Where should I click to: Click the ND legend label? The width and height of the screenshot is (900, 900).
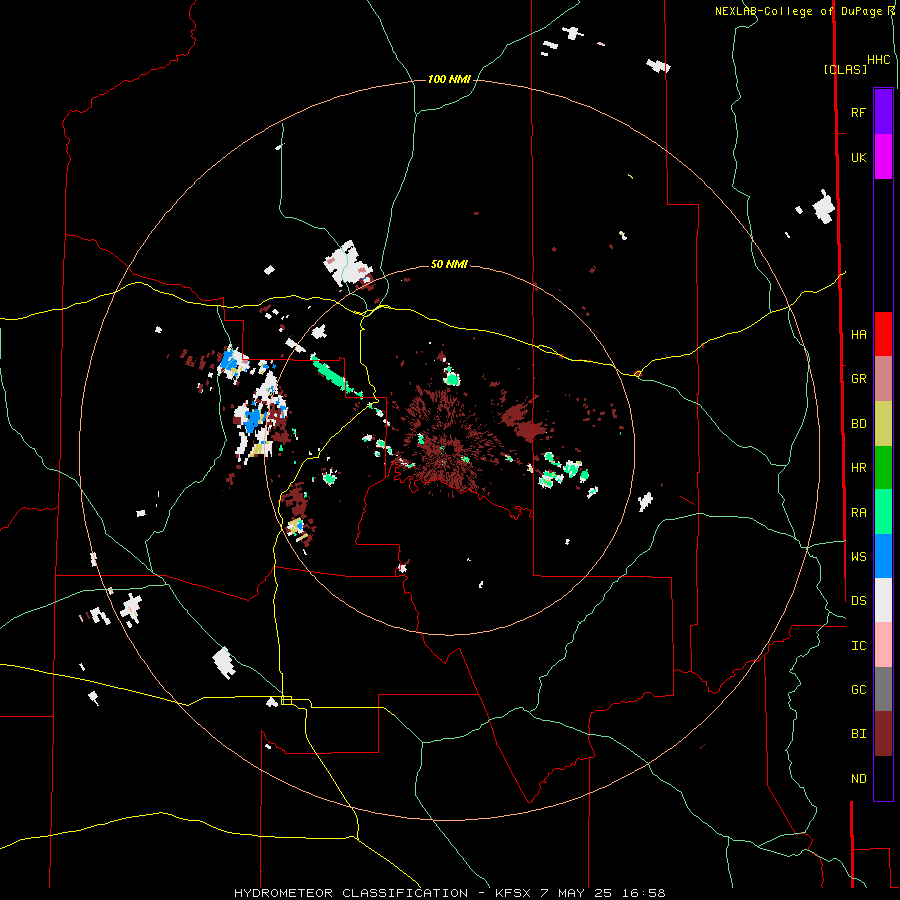click(858, 779)
